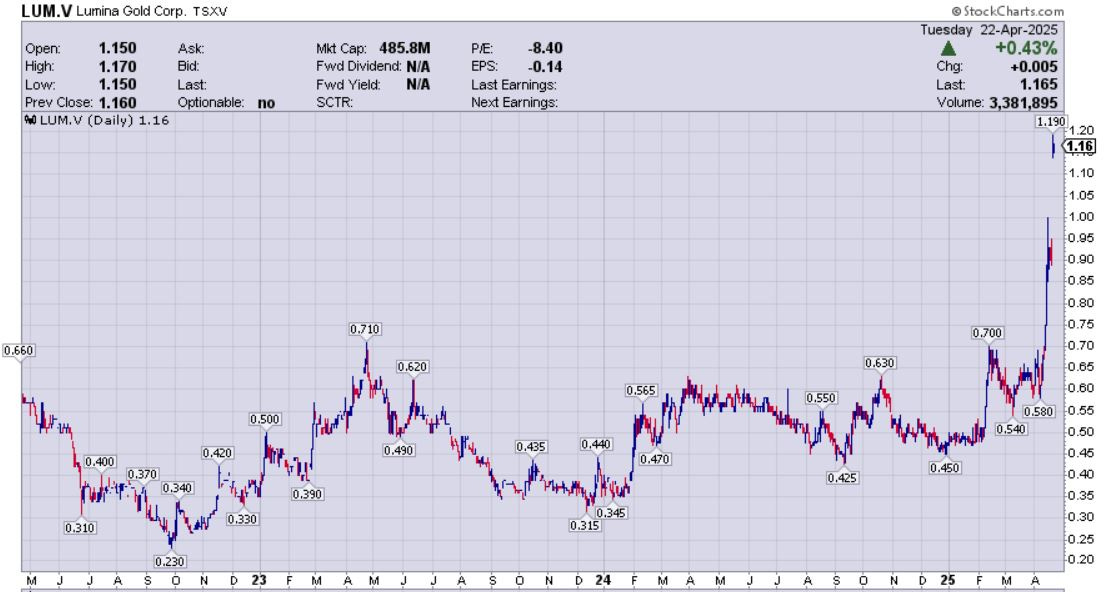Click the P/E value -8.40

[x=545, y=48]
